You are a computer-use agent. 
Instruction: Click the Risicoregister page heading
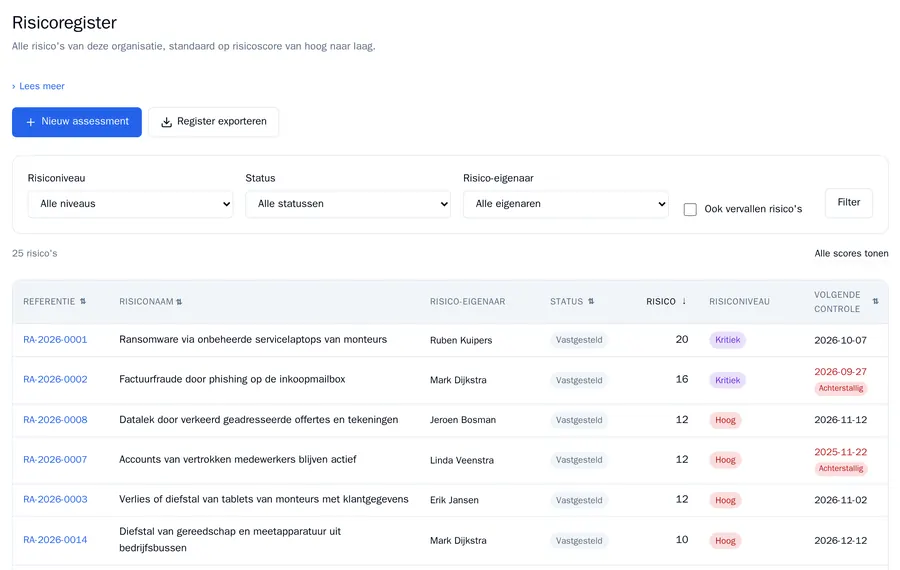pos(64,22)
